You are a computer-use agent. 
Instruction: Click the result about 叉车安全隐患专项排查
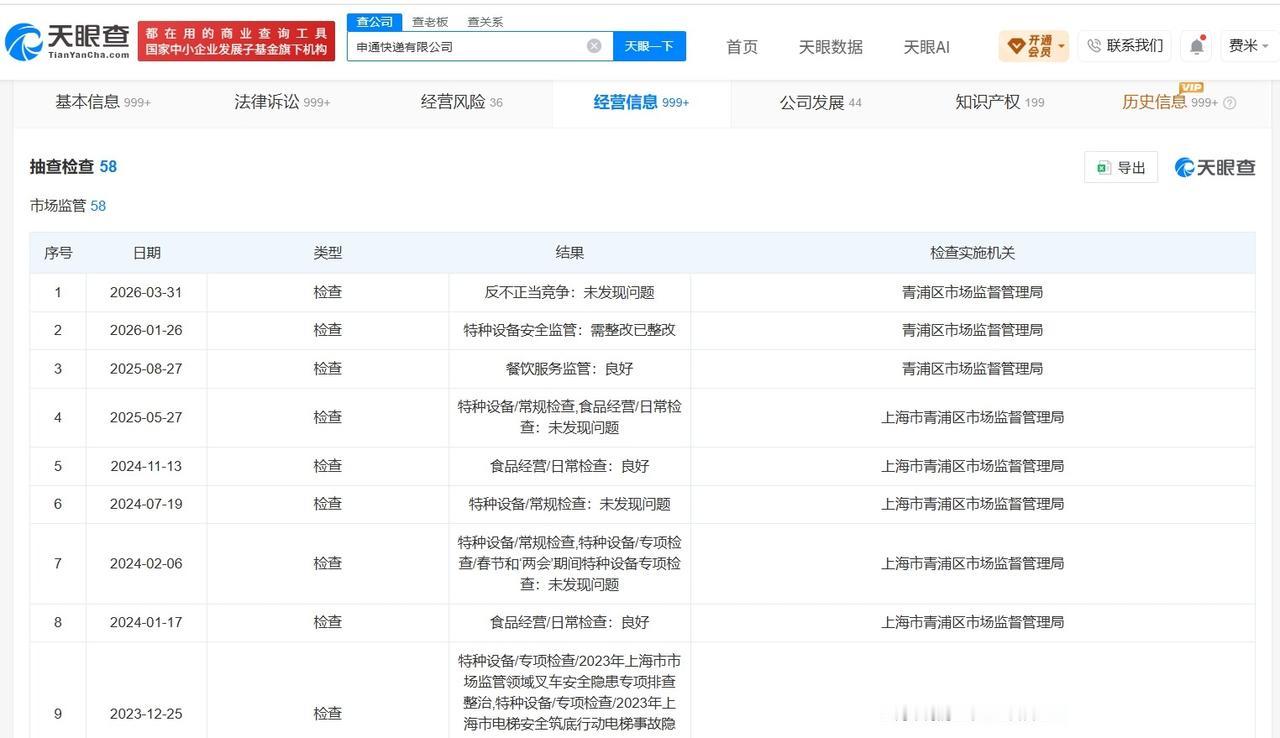point(569,691)
